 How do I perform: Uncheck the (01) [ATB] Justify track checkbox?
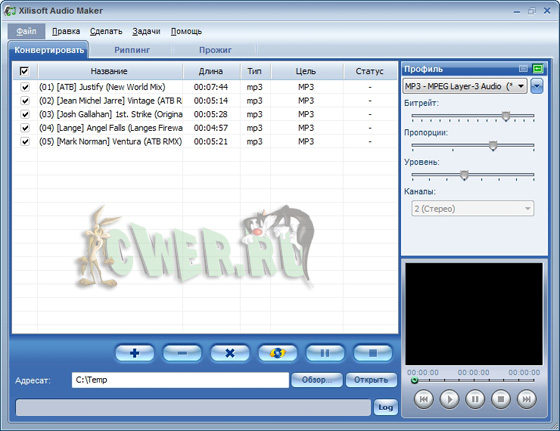coord(25,87)
